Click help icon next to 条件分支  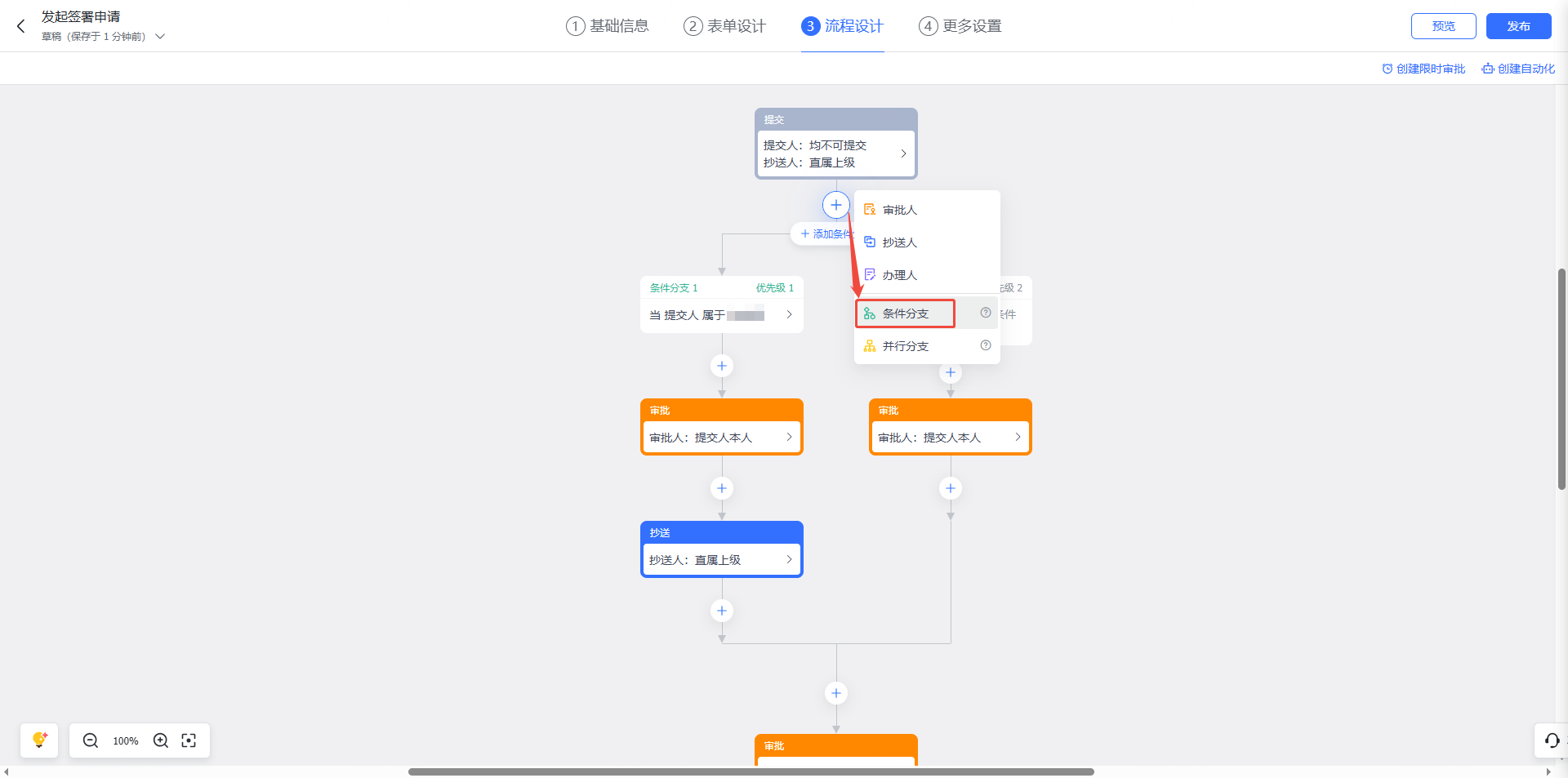click(985, 313)
